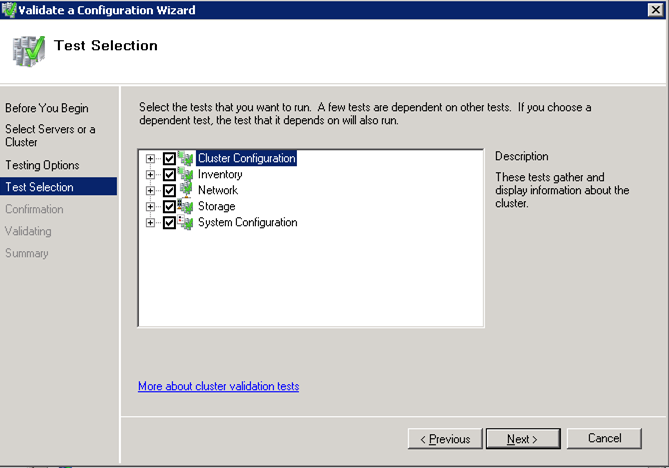Screen dimensions: 669x468
Task: Uncheck the Cluster Configuration checkbox
Action: tap(169, 159)
